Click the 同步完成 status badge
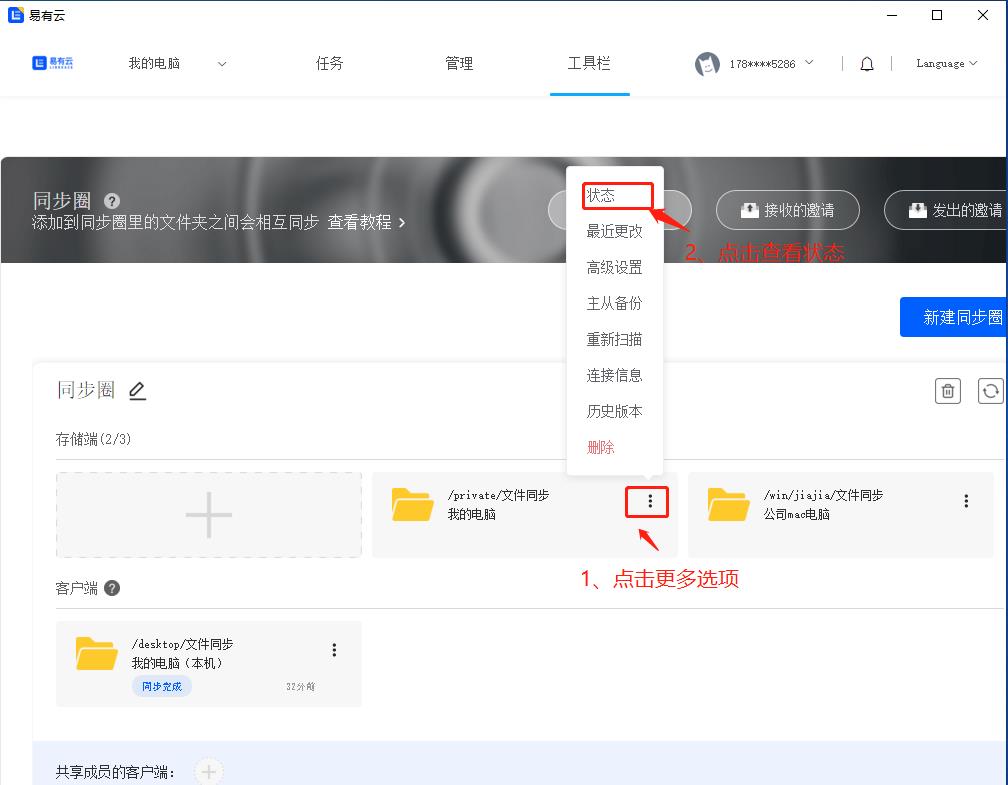The width and height of the screenshot is (1008, 785). pyautogui.click(x=162, y=687)
